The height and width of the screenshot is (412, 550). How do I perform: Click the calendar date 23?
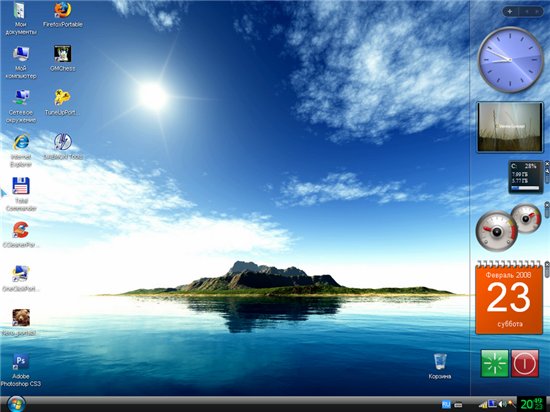[508, 298]
